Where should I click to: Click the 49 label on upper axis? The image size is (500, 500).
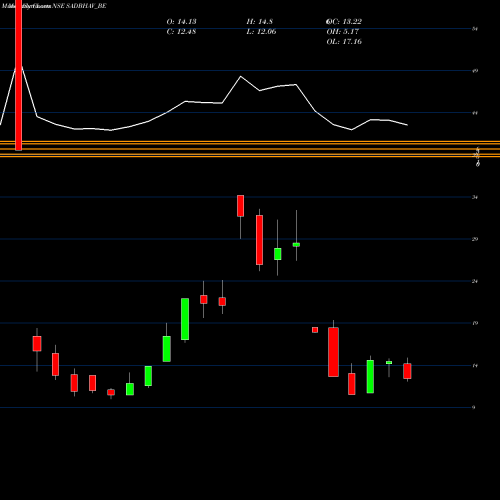click(x=475, y=71)
